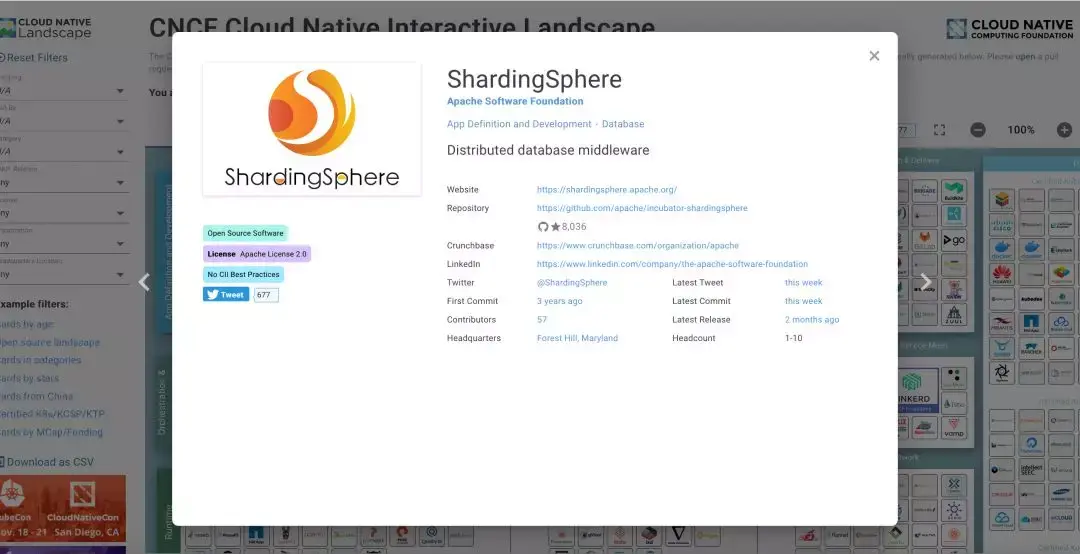Go to the next landscape card arrow
Image resolution: width=1080 pixels, height=554 pixels.
pos(926,282)
